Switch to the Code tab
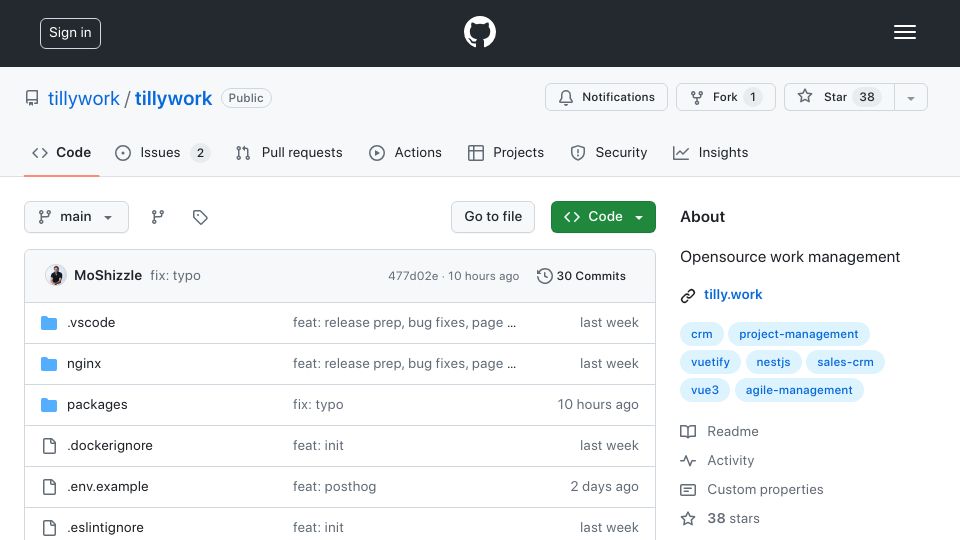The image size is (960, 540). tap(62, 152)
